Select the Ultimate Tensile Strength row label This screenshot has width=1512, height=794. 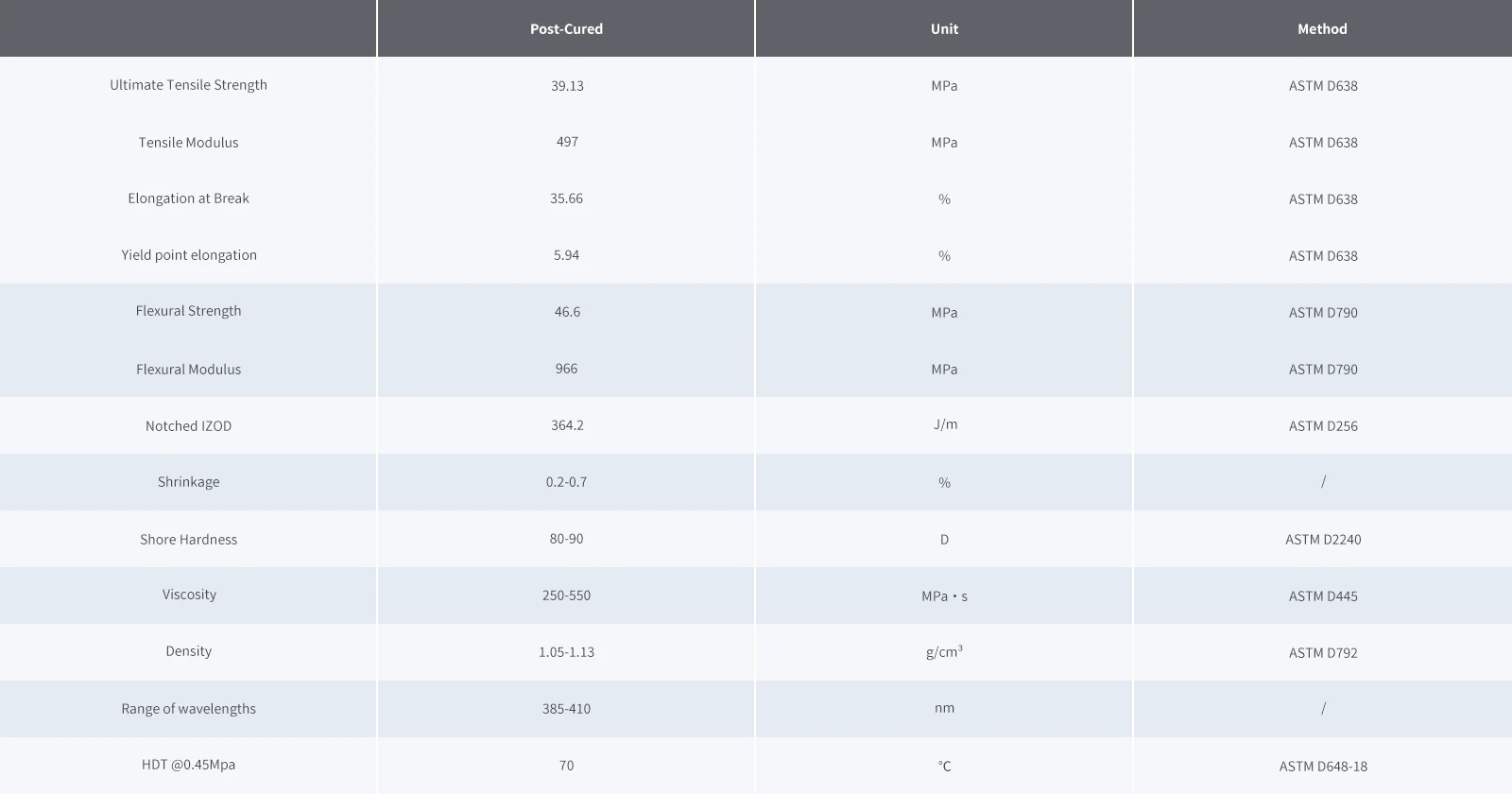pyautogui.click(x=188, y=85)
